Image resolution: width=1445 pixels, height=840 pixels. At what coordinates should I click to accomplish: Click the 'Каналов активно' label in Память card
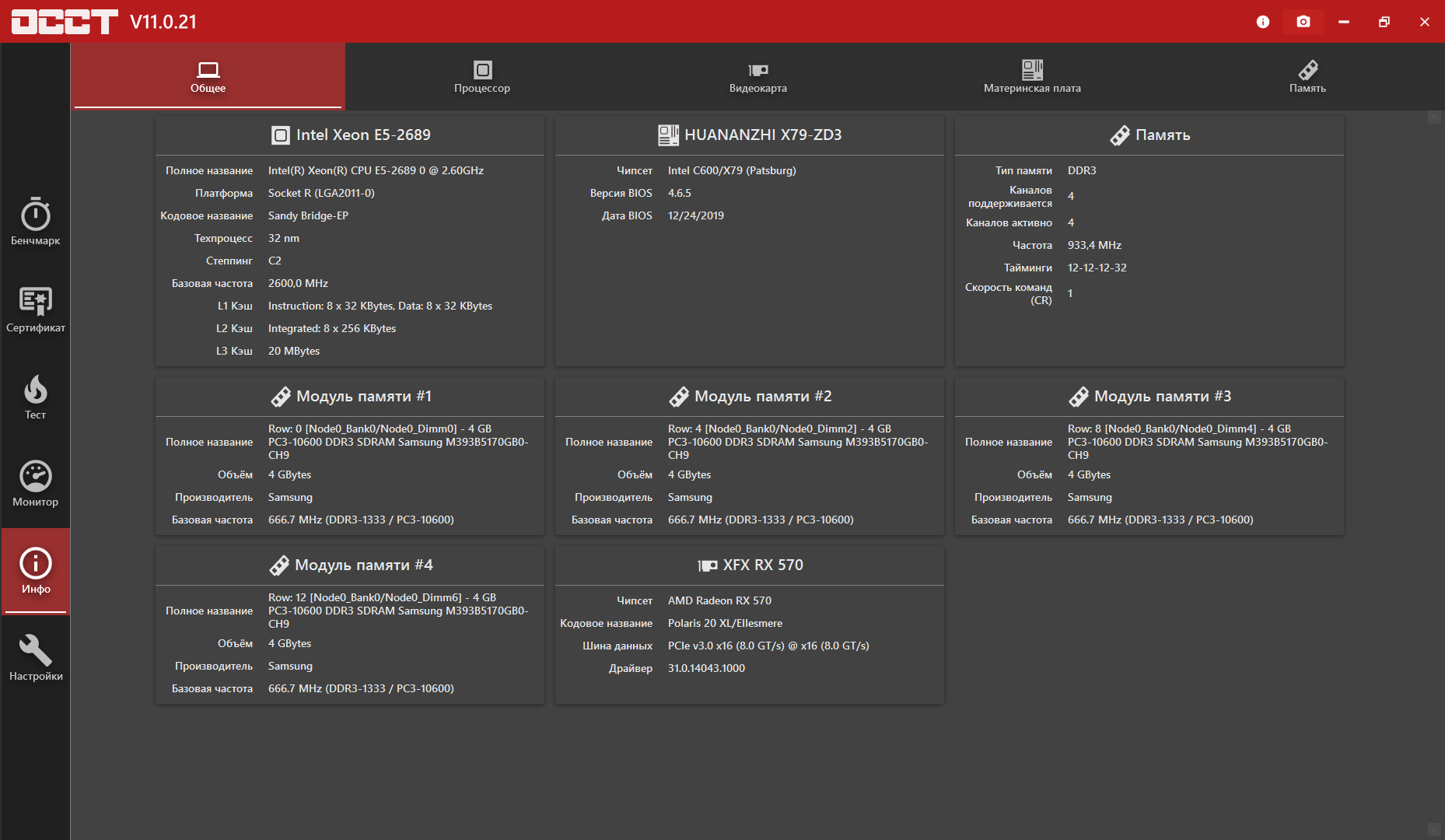(x=1009, y=222)
